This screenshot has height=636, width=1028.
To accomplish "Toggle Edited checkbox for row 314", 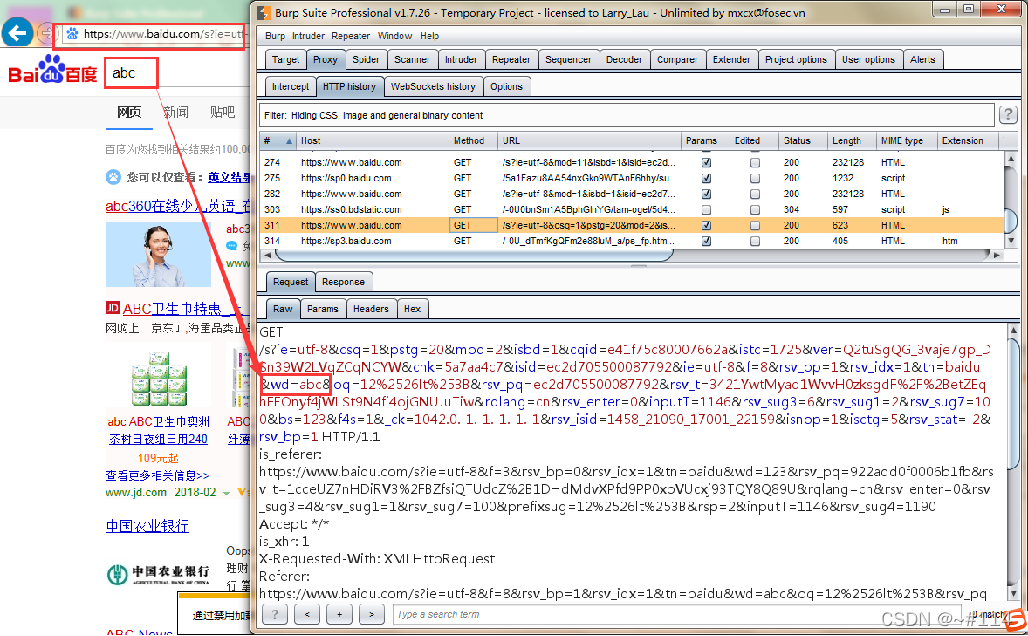I will pos(755,241).
